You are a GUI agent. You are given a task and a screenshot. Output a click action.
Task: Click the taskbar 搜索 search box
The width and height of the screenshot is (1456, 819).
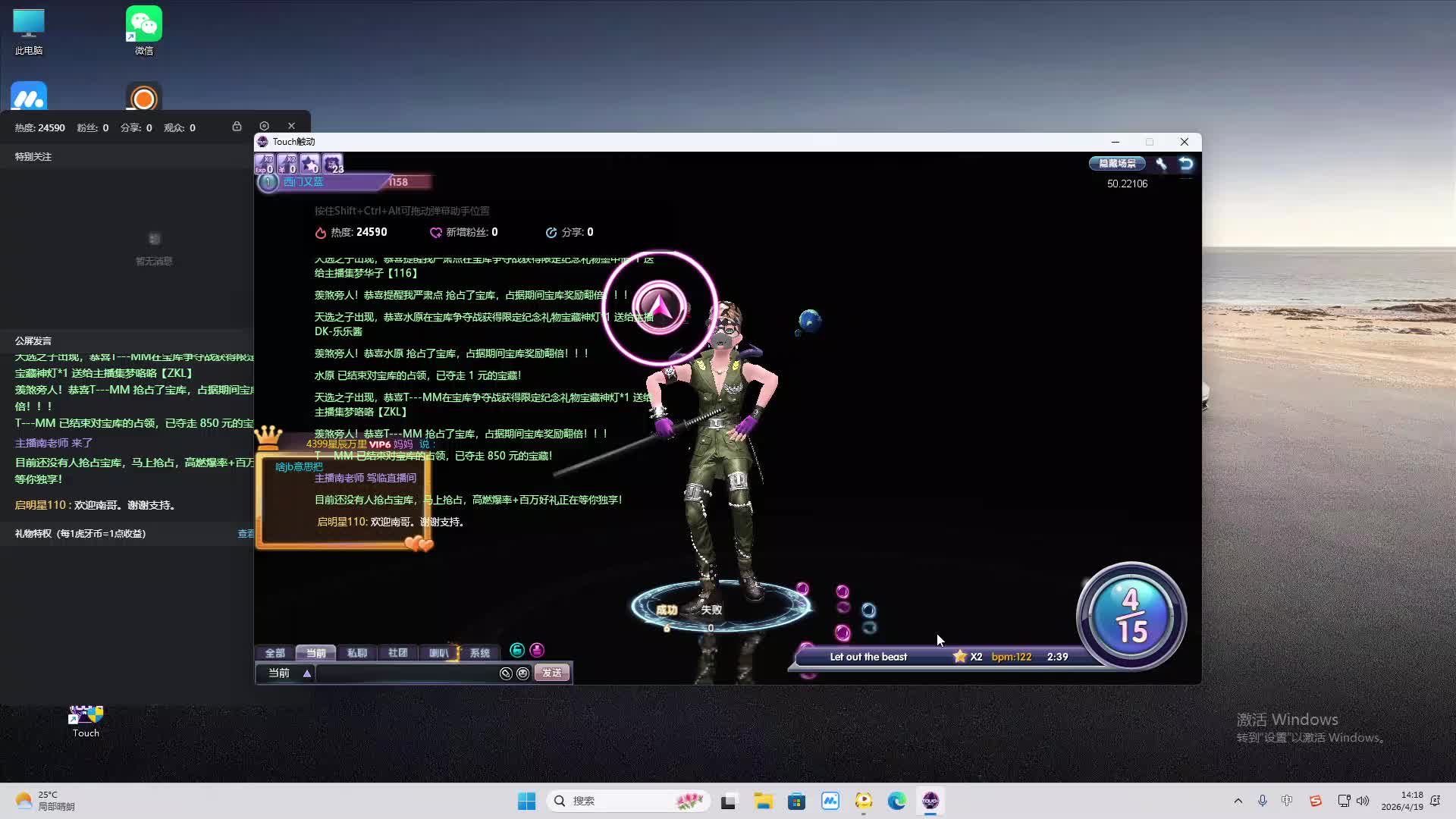point(629,801)
